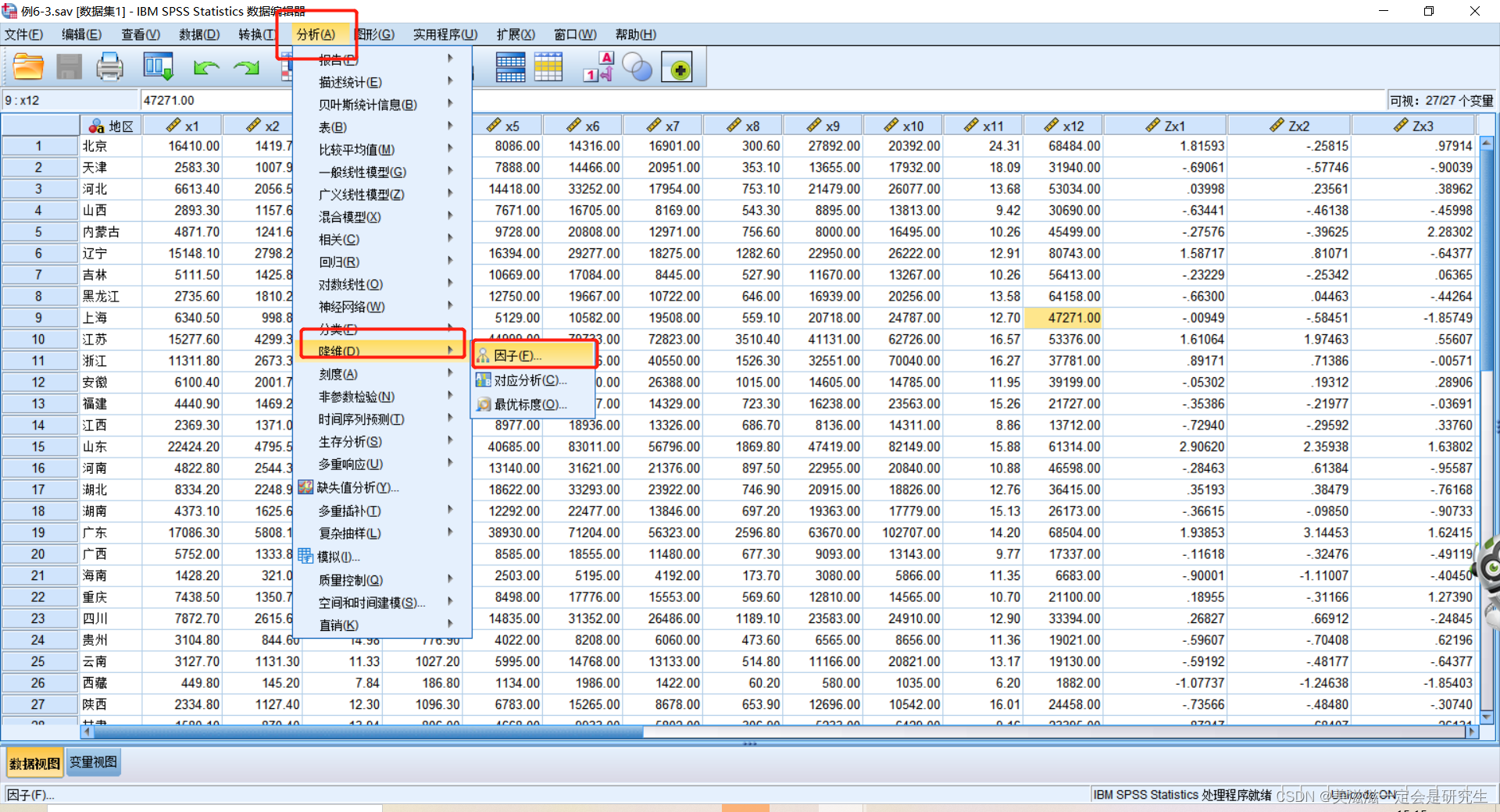Click the horizontal scrollbar right arrow

pyautogui.click(x=1472, y=732)
